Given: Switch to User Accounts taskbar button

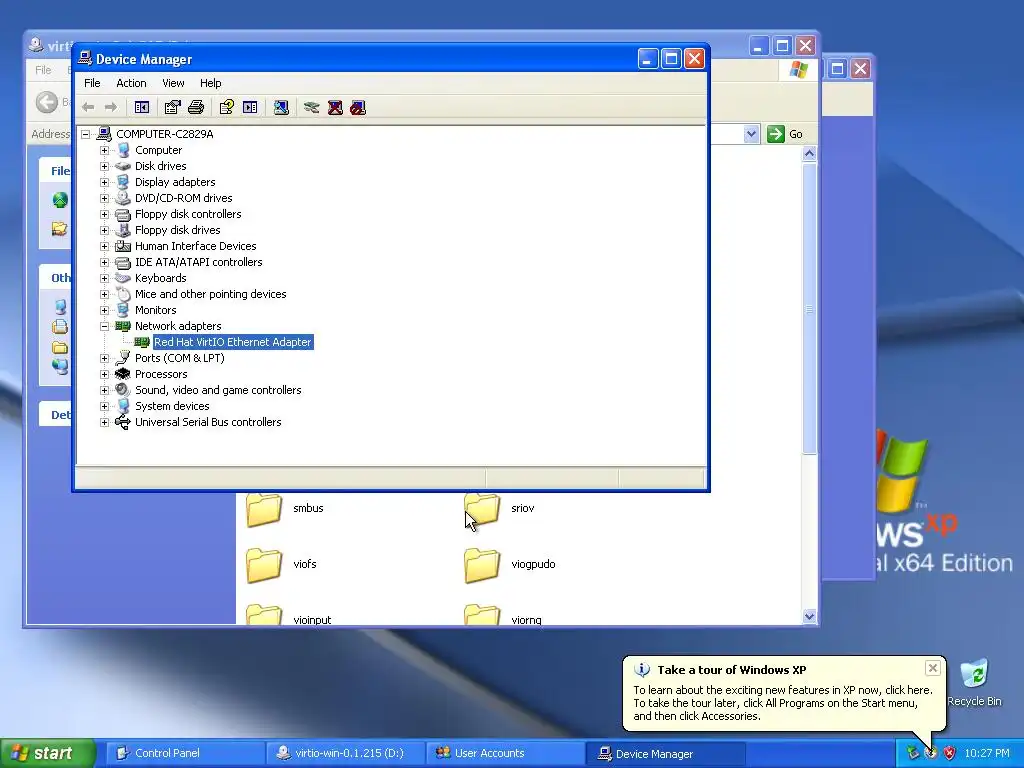Looking at the screenshot, I should tap(505, 753).
